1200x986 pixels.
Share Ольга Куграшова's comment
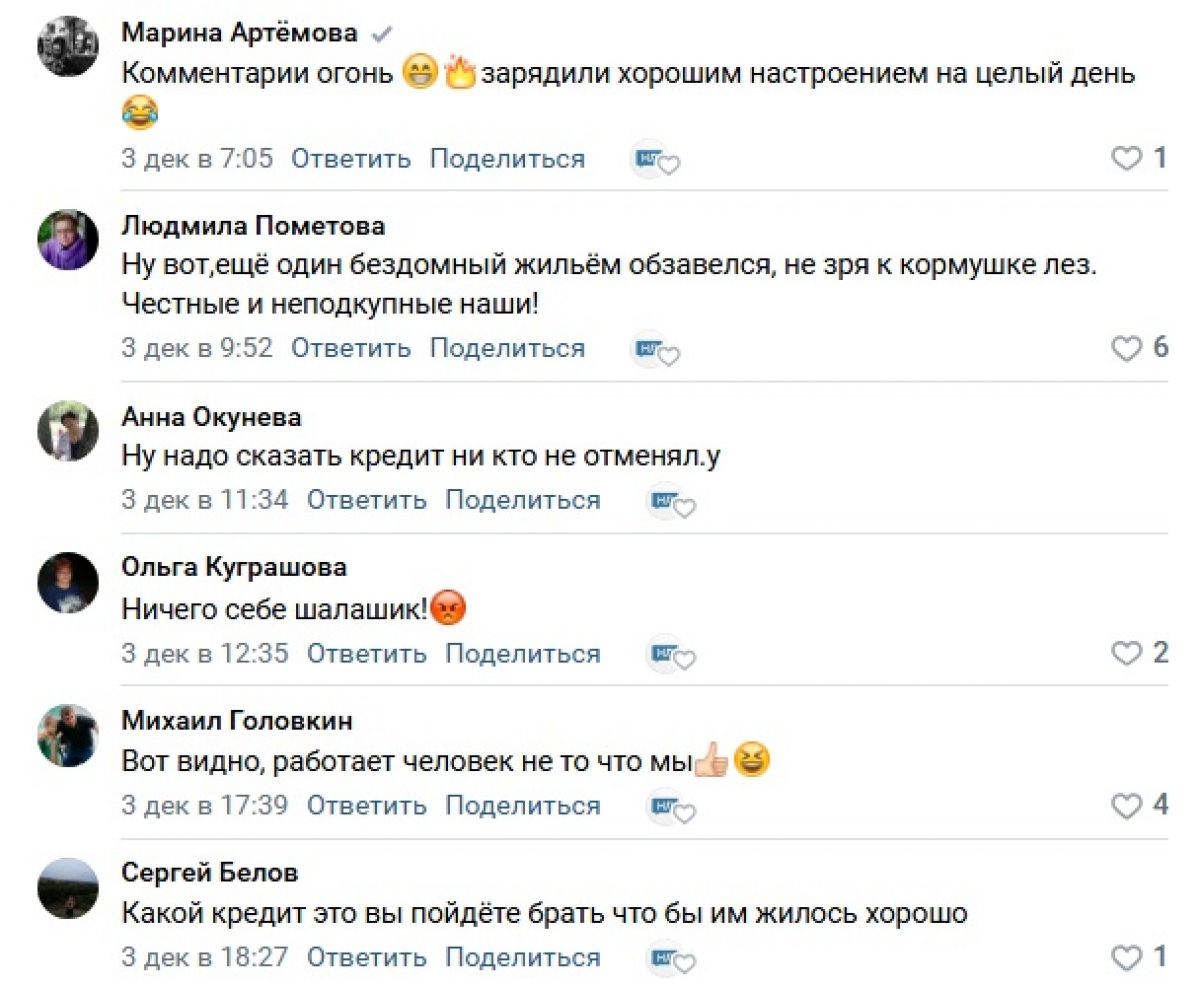pos(523,654)
